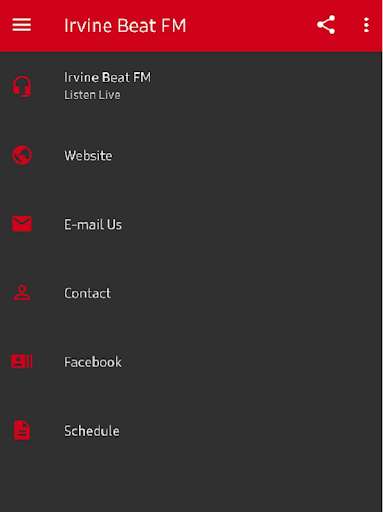Choose E-mail Us menu item
Screen dimensions: 383x512
[191, 224]
